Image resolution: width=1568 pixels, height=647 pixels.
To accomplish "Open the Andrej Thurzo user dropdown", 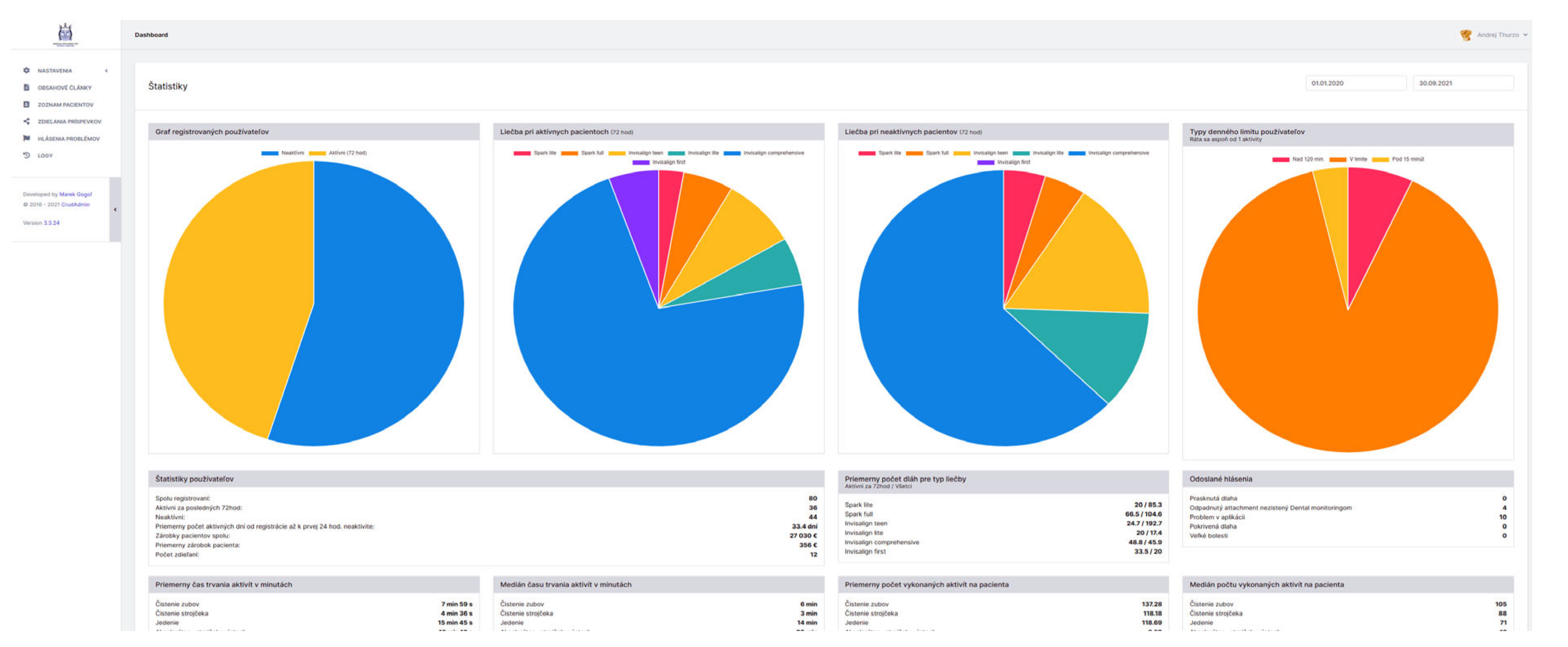I will click(x=1501, y=35).
